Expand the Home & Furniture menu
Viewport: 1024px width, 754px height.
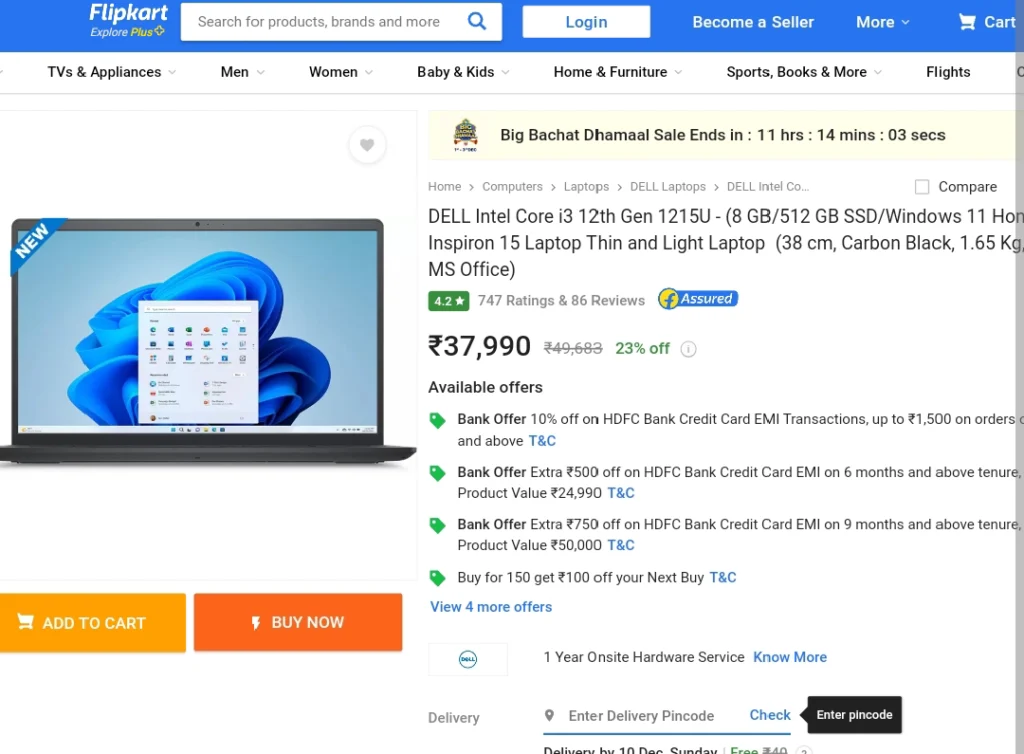point(617,72)
